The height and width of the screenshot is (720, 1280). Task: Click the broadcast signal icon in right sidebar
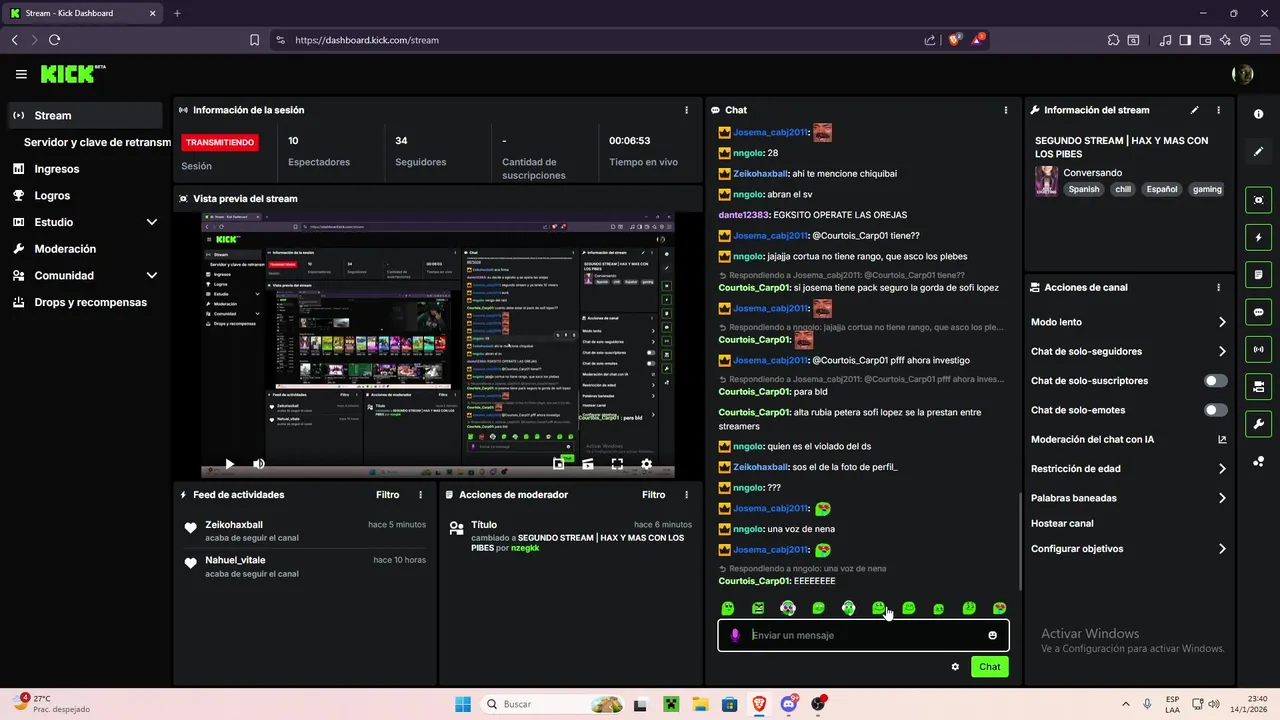pos(1259,349)
